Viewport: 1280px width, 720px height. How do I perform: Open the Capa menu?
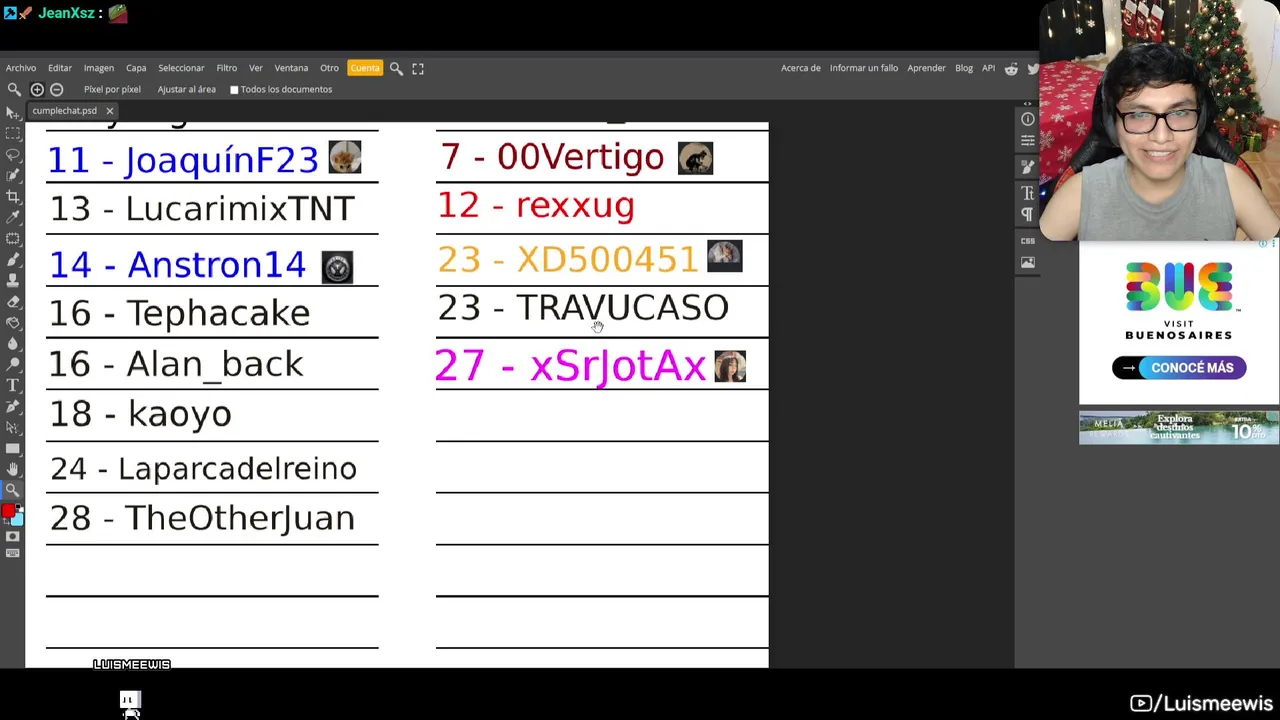136,68
